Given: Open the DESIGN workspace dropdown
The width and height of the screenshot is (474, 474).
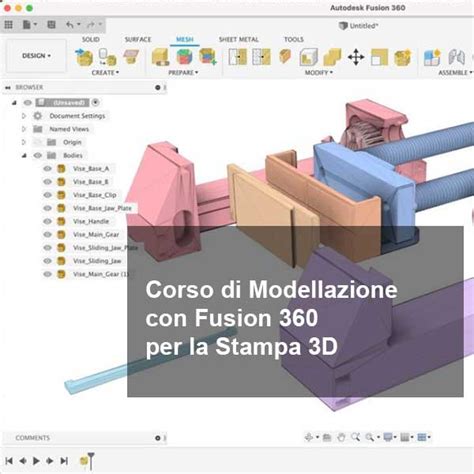Looking at the screenshot, I should 36,56.
